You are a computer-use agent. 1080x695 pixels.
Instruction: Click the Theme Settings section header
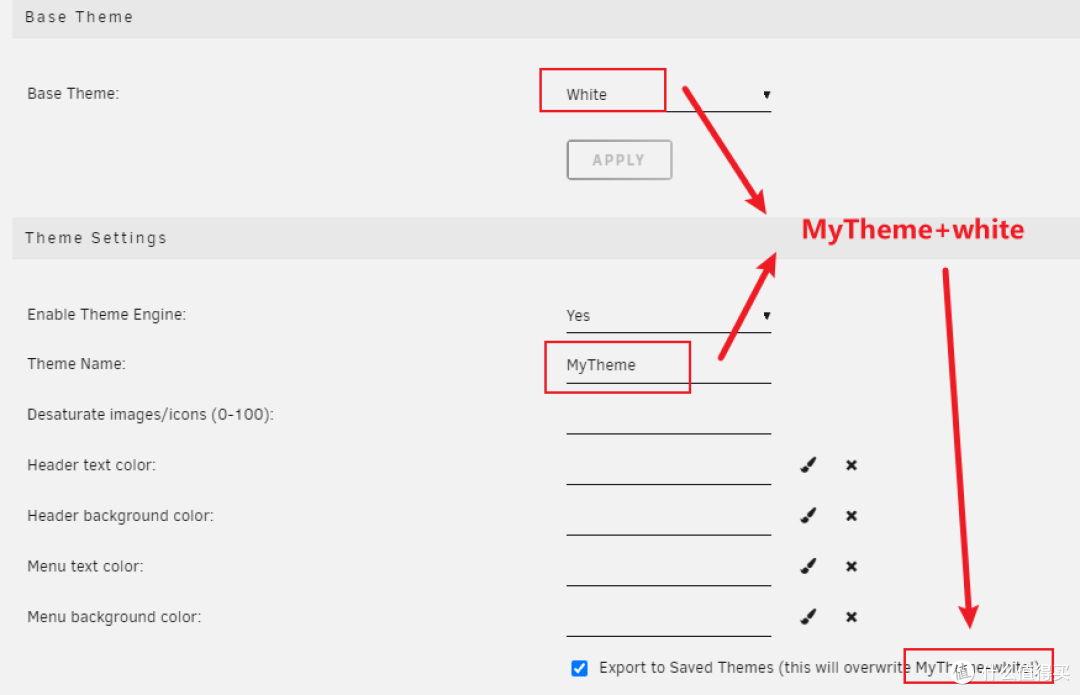coord(96,238)
